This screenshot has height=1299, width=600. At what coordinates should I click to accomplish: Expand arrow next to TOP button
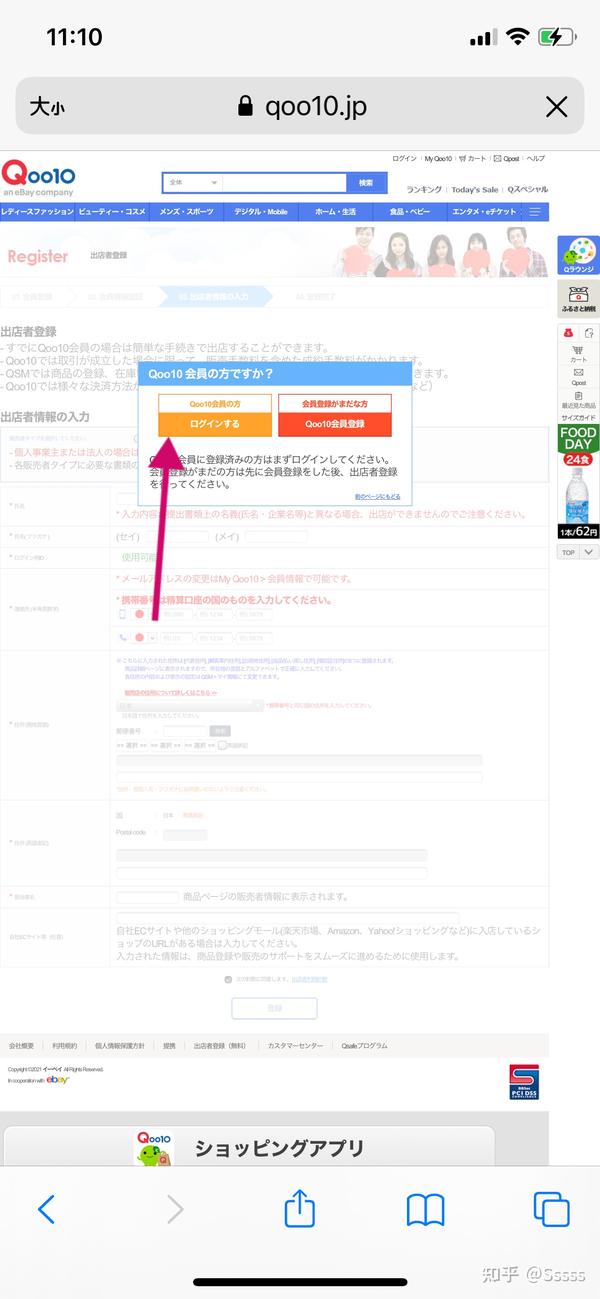589,552
